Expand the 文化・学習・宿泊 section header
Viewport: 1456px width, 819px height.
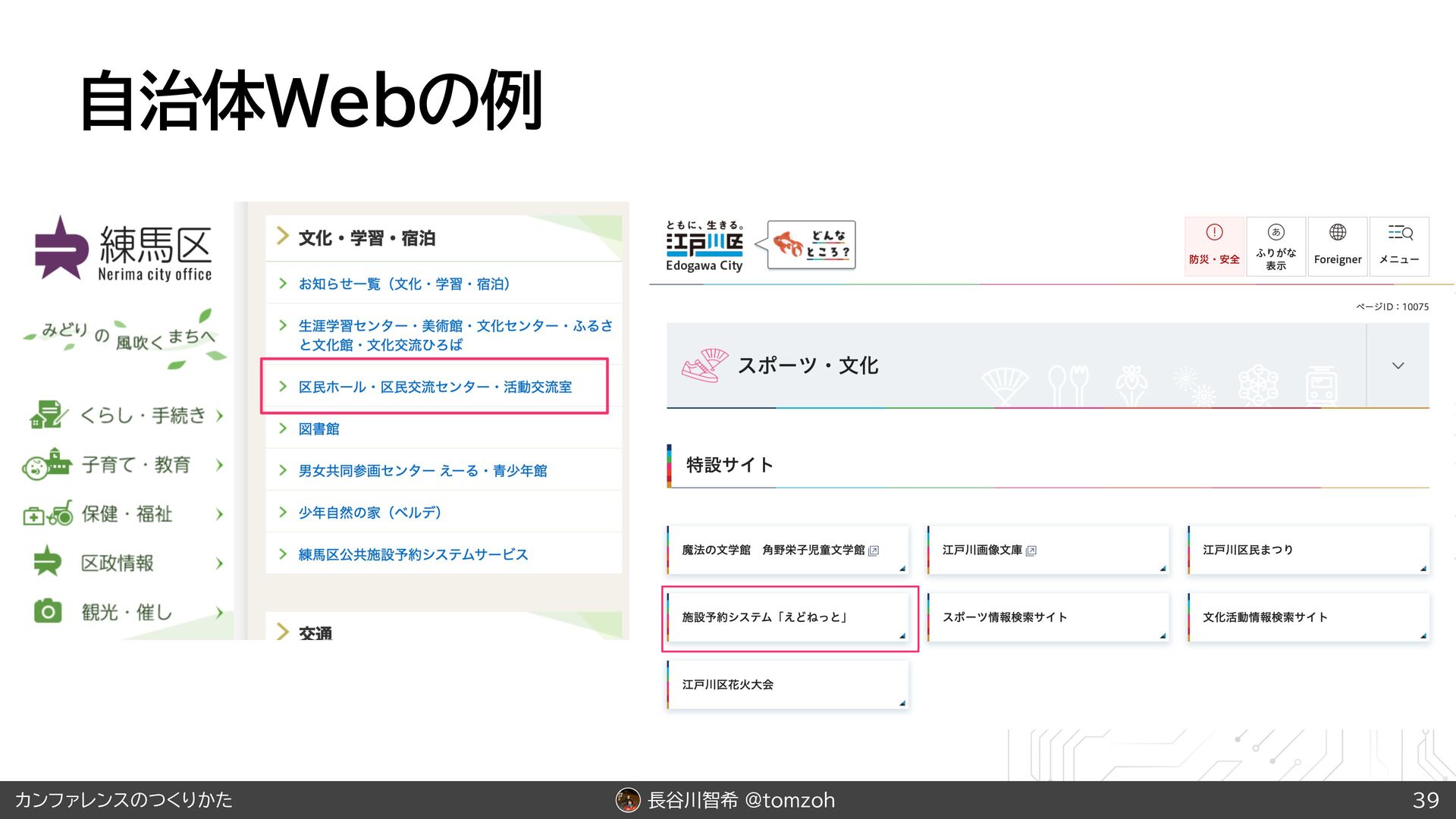pyautogui.click(x=366, y=238)
